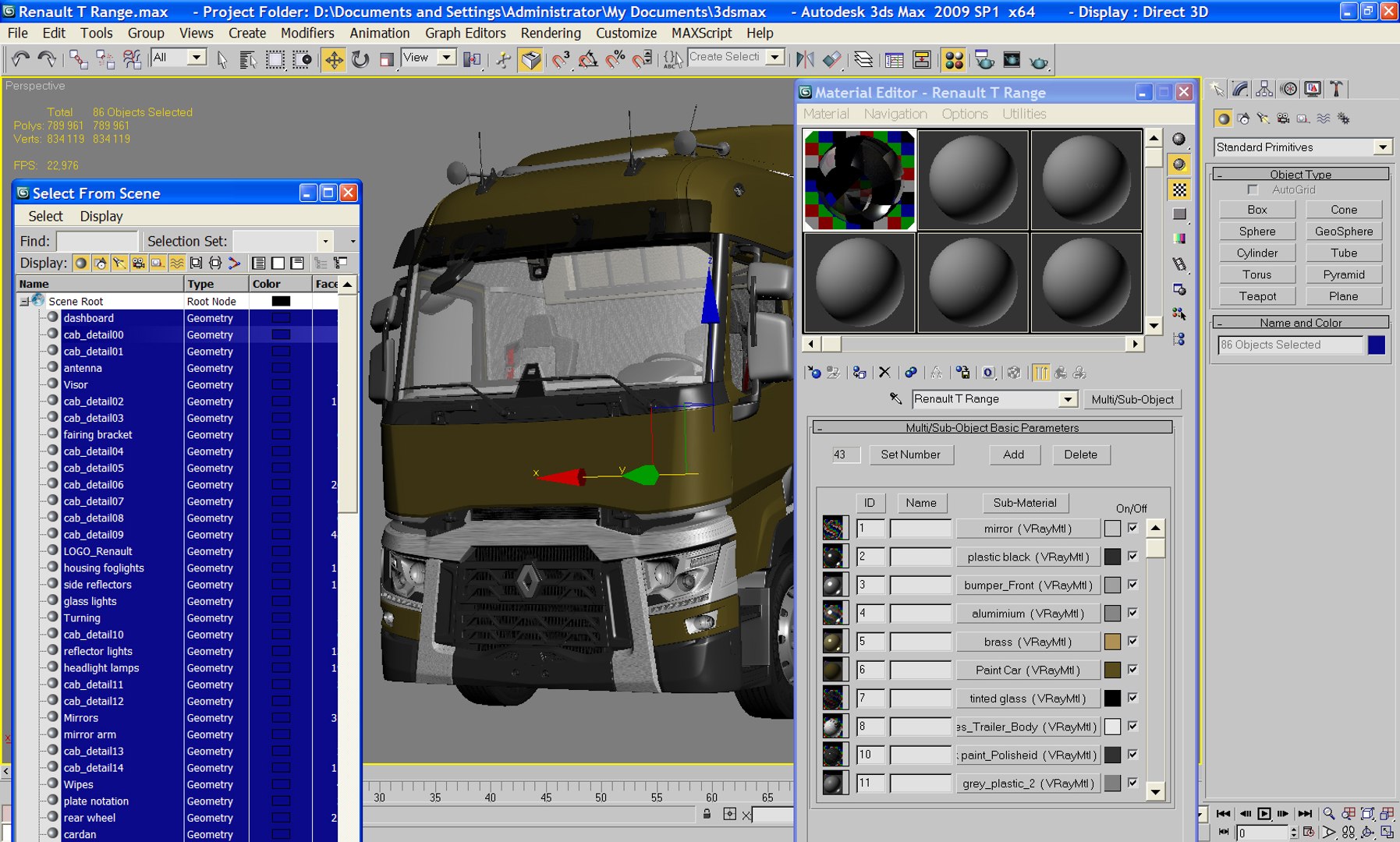Screen dimensions: 1400x842
Task: Collapse the Scene Root tree node
Action: (x=24, y=302)
